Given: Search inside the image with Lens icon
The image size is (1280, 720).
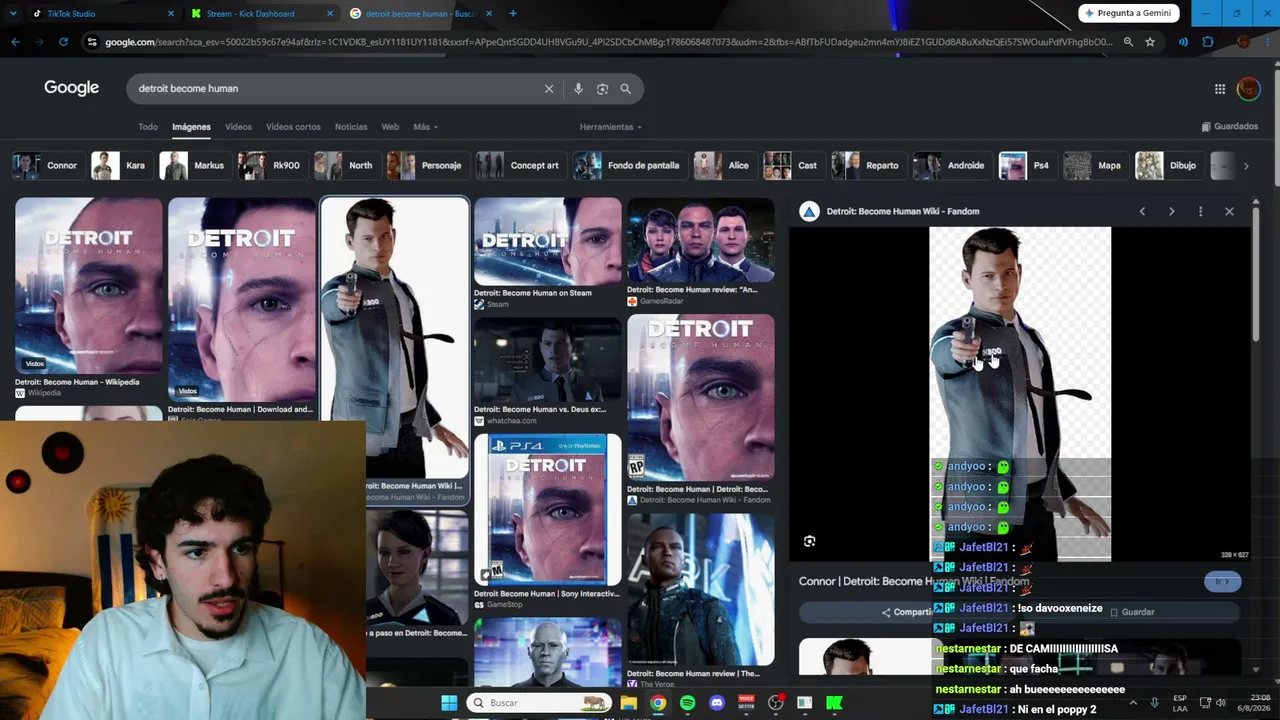Looking at the screenshot, I should tap(810, 541).
